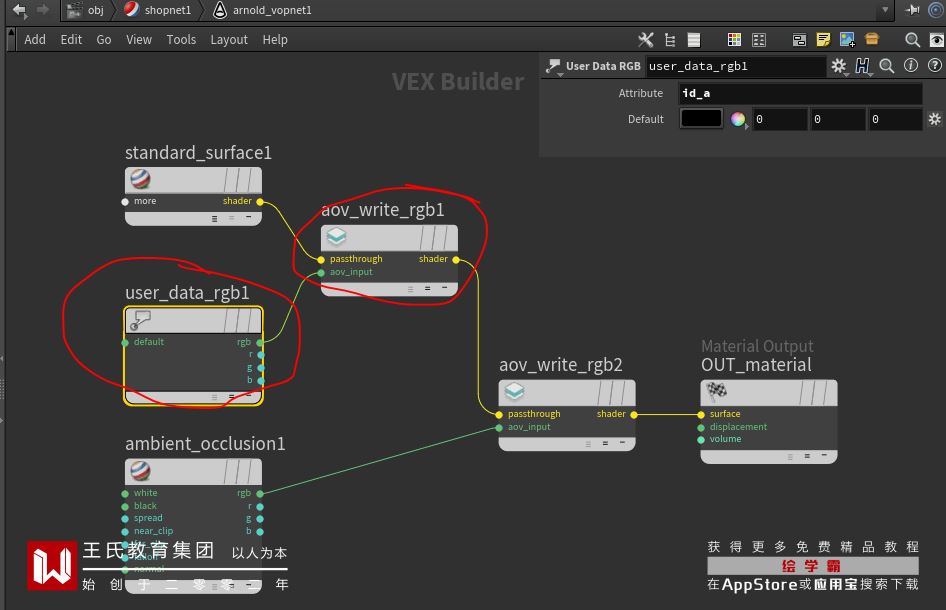Click the add background image icon
The width and height of the screenshot is (946, 610).
pyautogui.click(x=847, y=40)
